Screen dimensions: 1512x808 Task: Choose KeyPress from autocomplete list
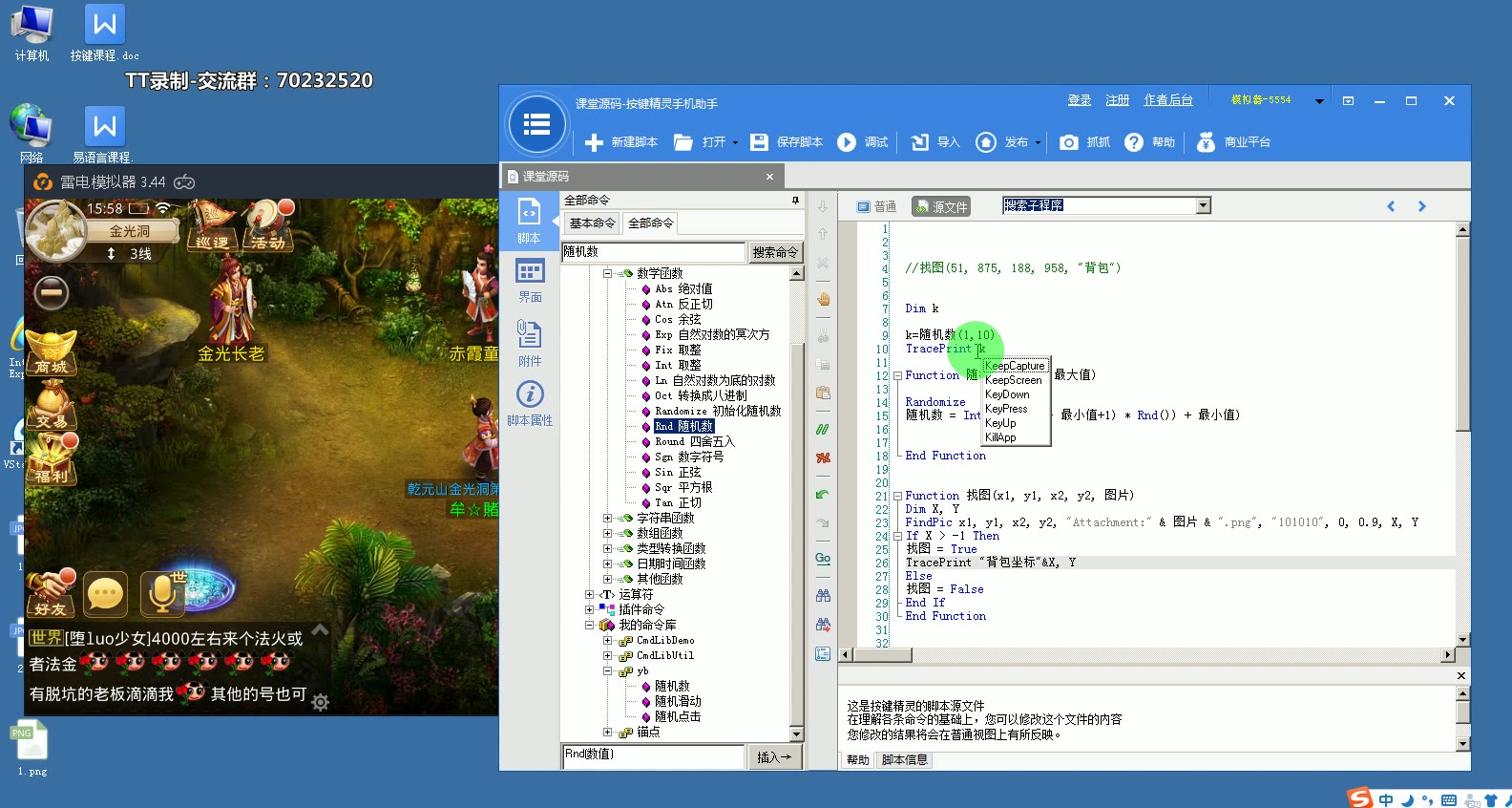point(1006,409)
